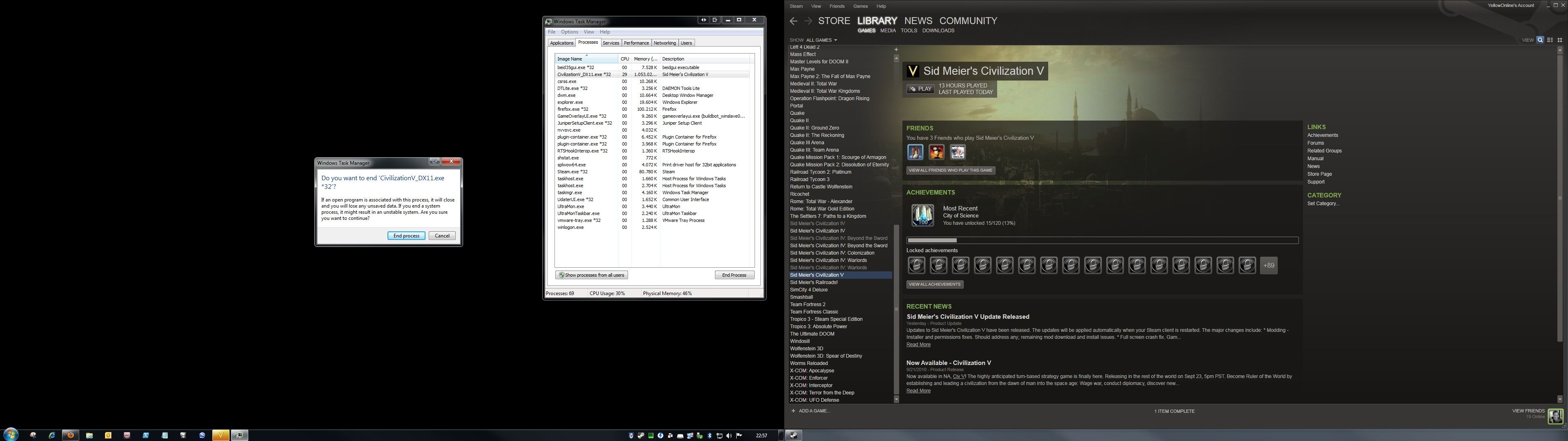This screenshot has width=1568, height=441.
Task: Click View All Friends Who Play This Game
Action: click(950, 170)
